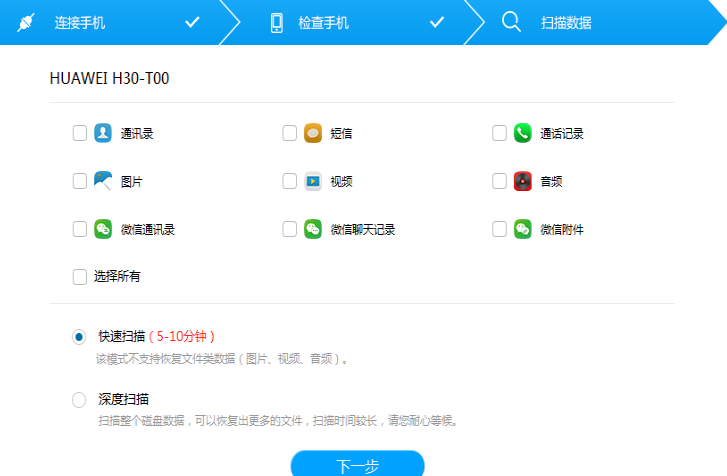Click the 通讯录 label text
Screen dimensions: 727x476
[x=137, y=133]
